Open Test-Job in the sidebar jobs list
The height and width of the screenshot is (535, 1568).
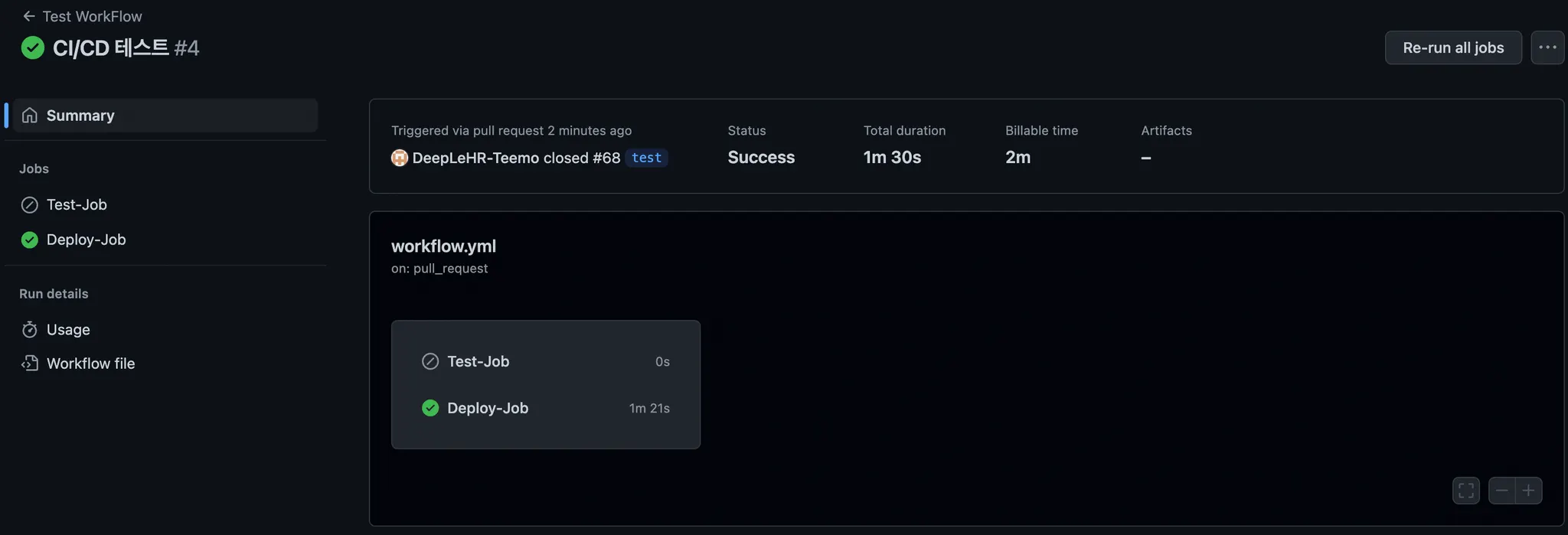pyautogui.click(x=77, y=204)
